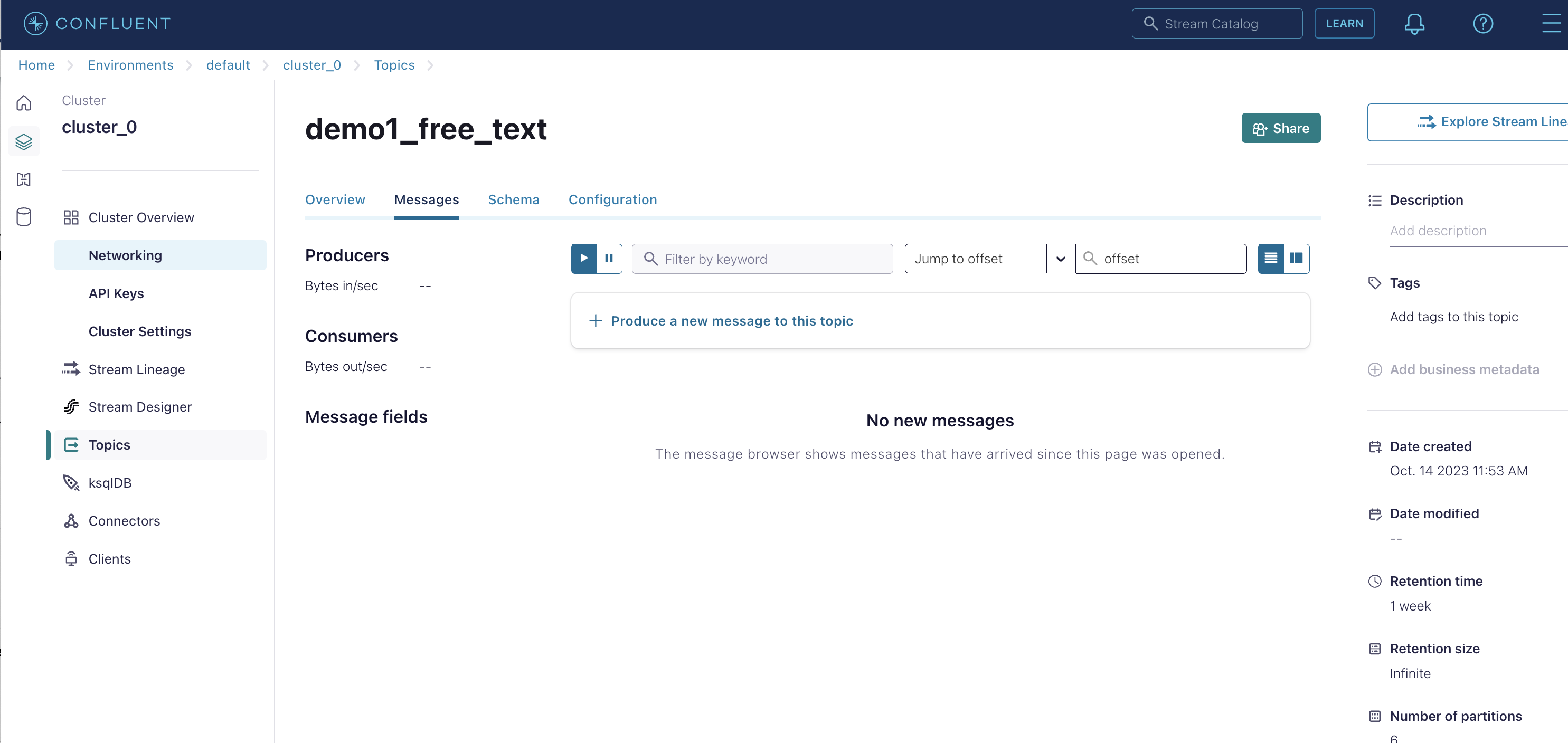Open the notifications bell icon

tap(1414, 24)
